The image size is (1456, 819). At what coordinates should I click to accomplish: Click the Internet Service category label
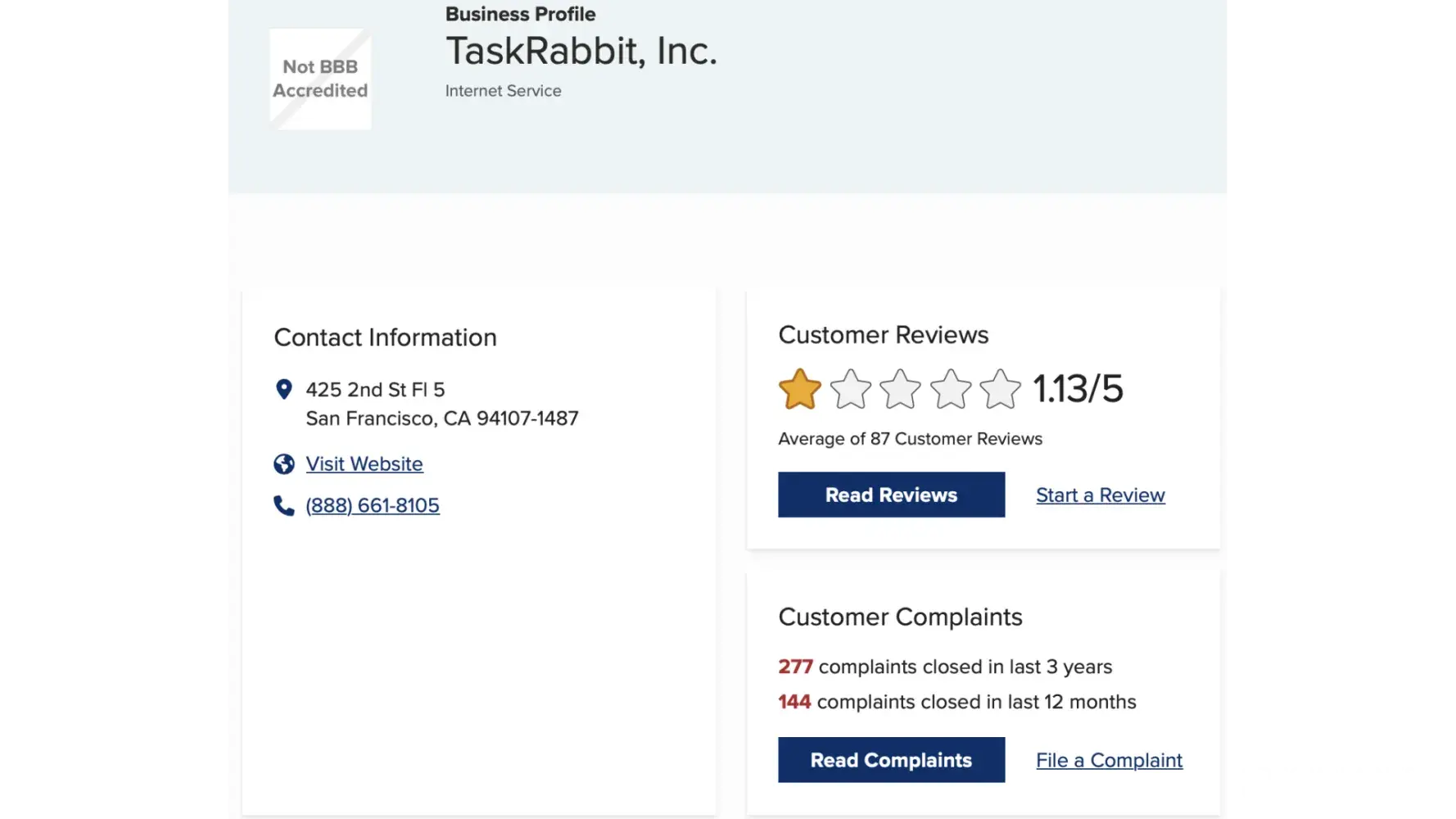click(x=503, y=91)
